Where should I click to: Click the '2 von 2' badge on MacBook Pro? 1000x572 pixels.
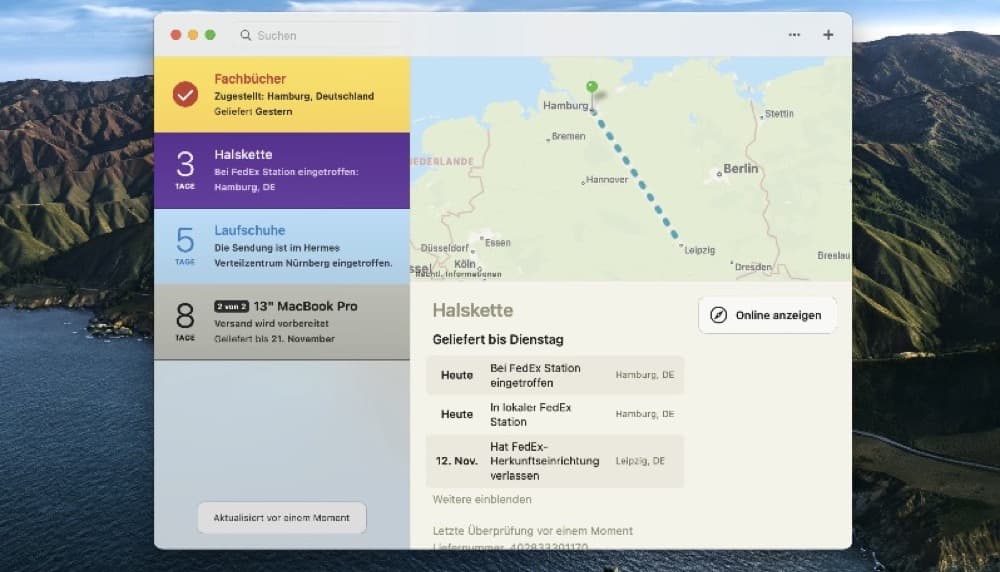click(x=231, y=307)
